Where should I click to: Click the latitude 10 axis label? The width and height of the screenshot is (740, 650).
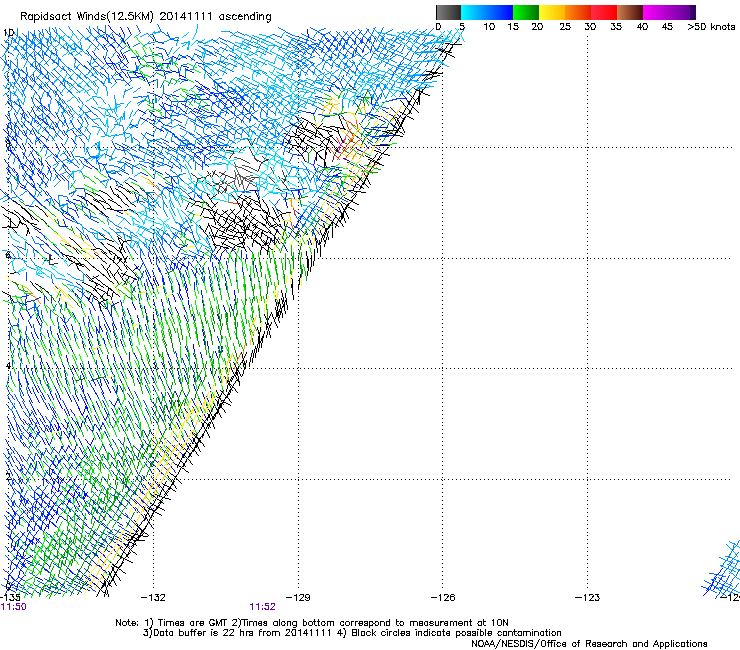point(8,33)
